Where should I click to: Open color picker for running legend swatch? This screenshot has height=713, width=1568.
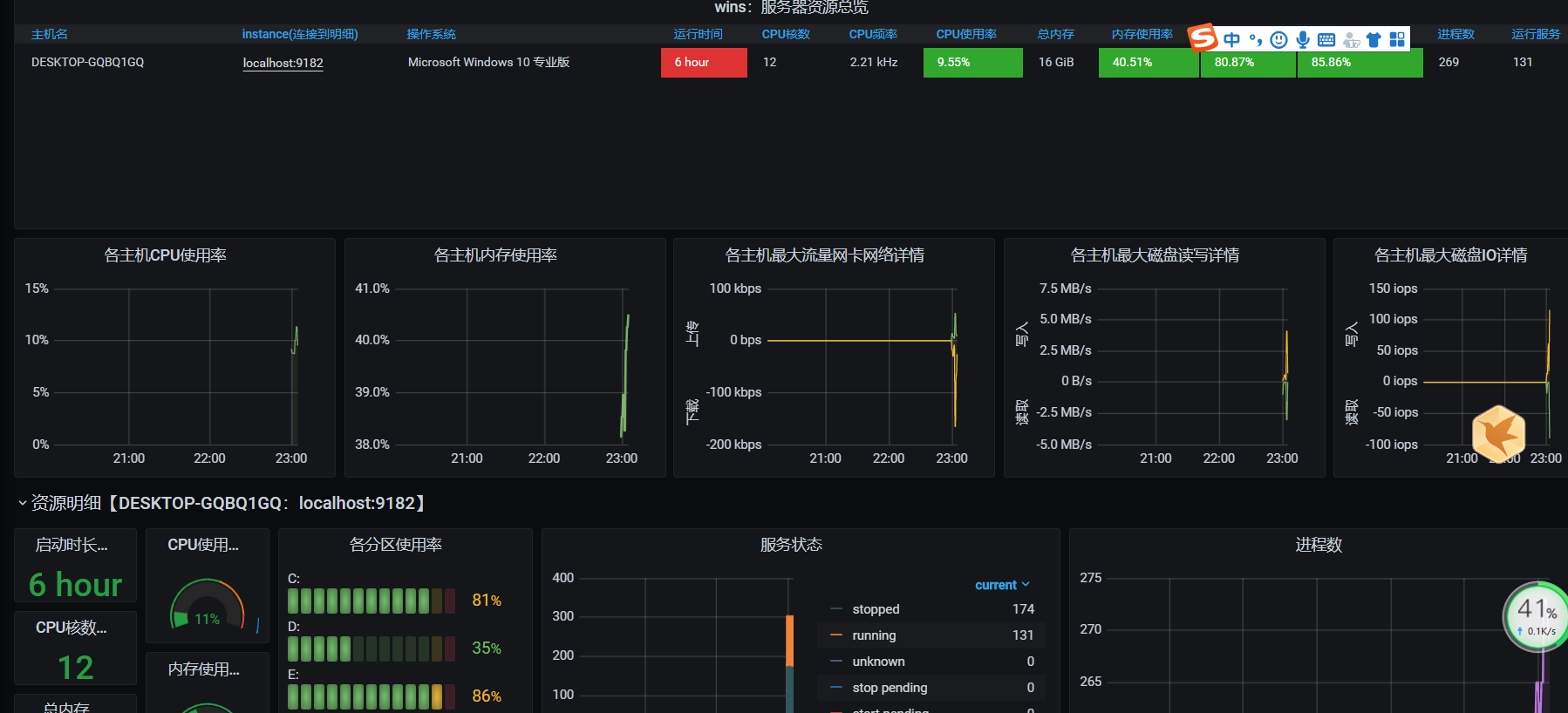836,635
